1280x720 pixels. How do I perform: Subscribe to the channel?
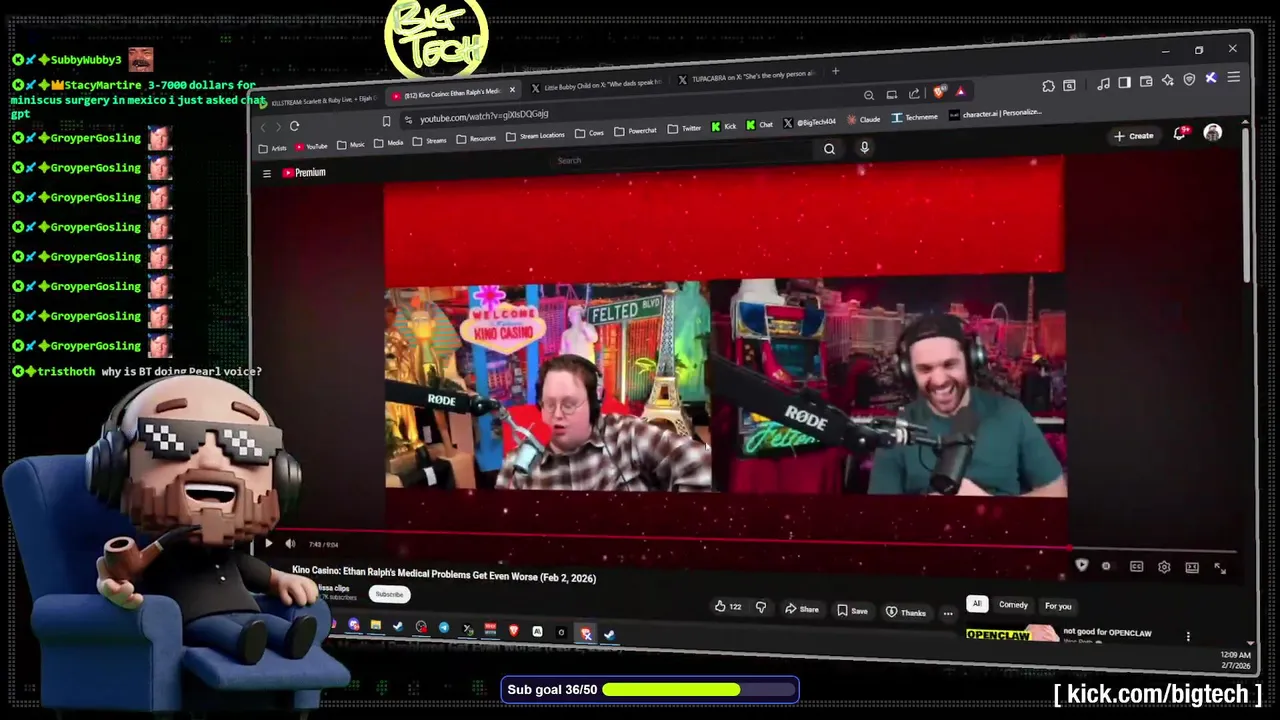coord(389,594)
